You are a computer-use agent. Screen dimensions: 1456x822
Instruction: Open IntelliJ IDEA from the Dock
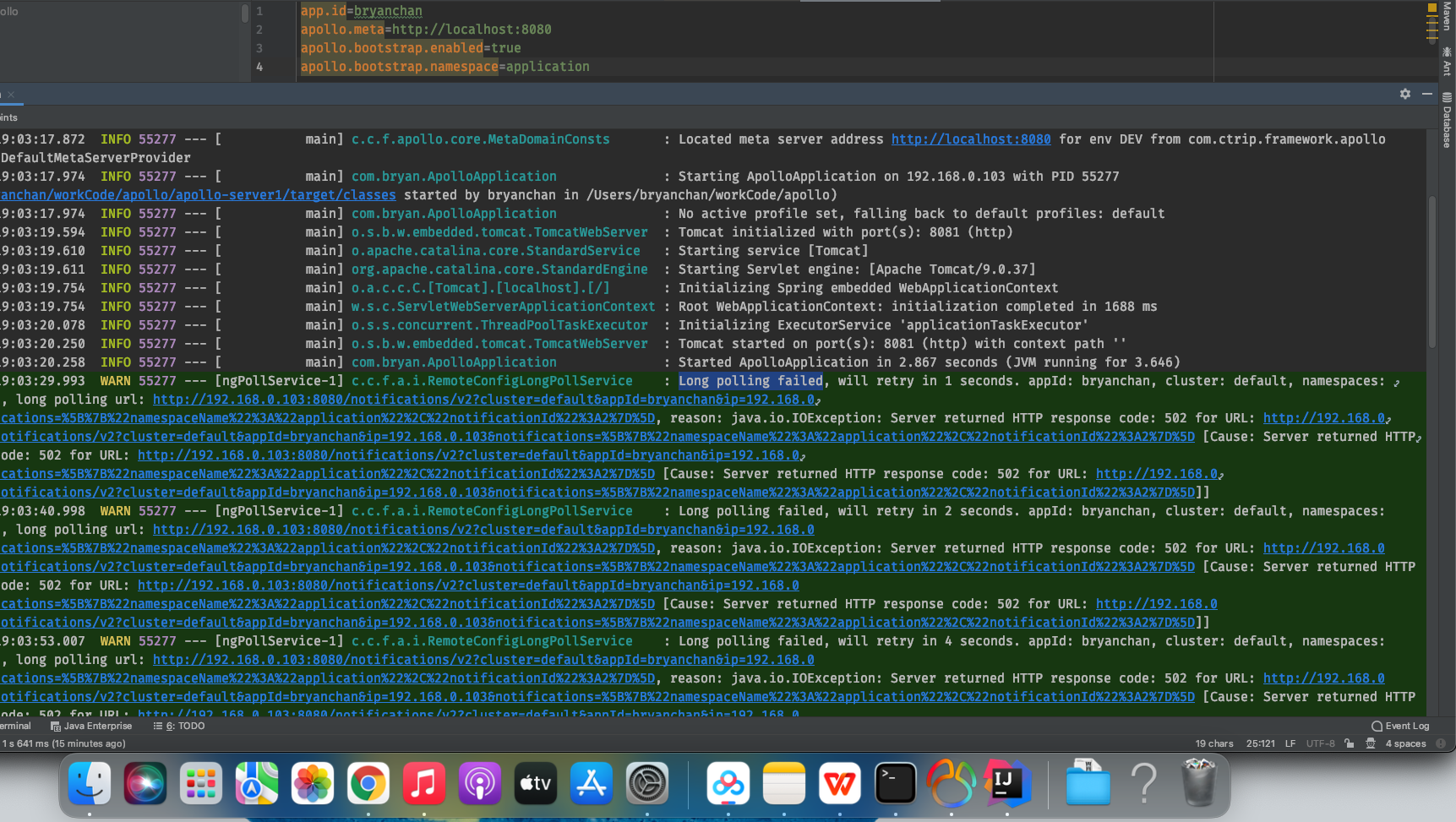tap(1007, 783)
